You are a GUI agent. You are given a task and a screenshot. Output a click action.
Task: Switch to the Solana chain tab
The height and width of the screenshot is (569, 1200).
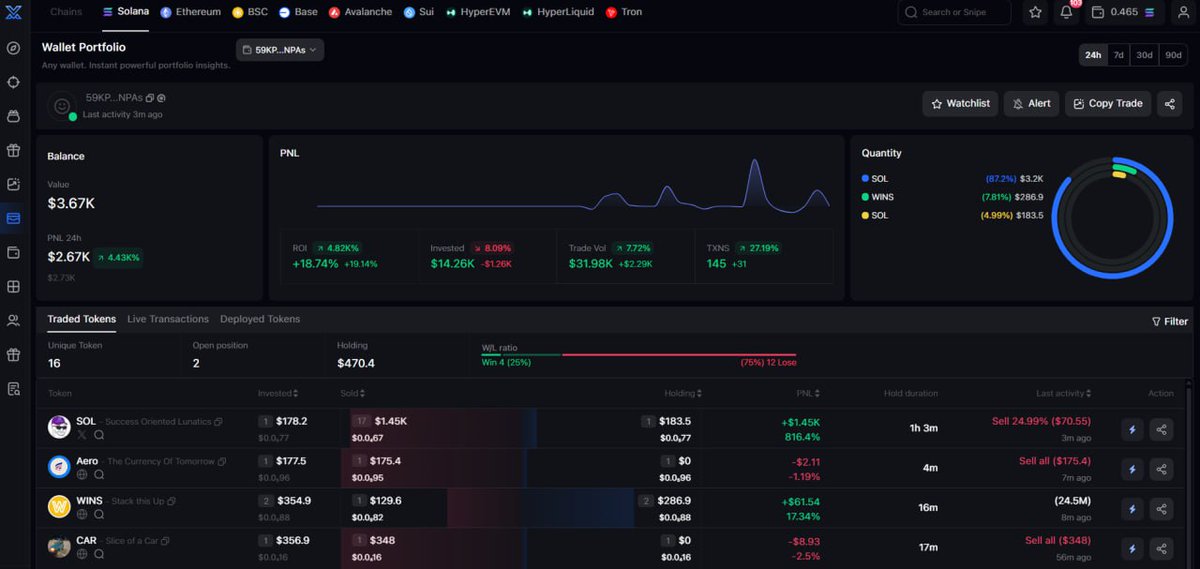(x=126, y=12)
